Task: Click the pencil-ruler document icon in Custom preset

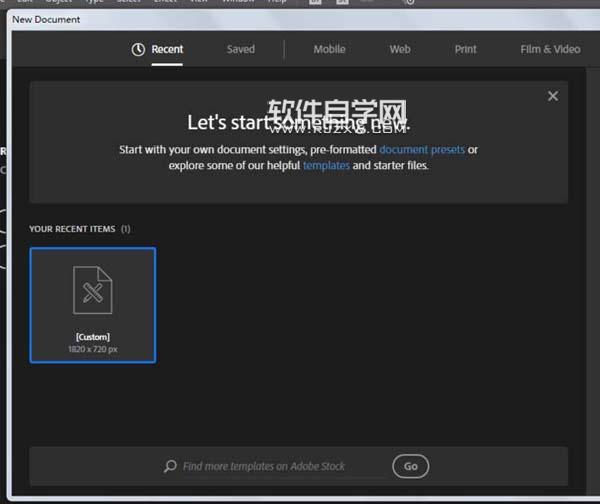Action: (x=93, y=291)
